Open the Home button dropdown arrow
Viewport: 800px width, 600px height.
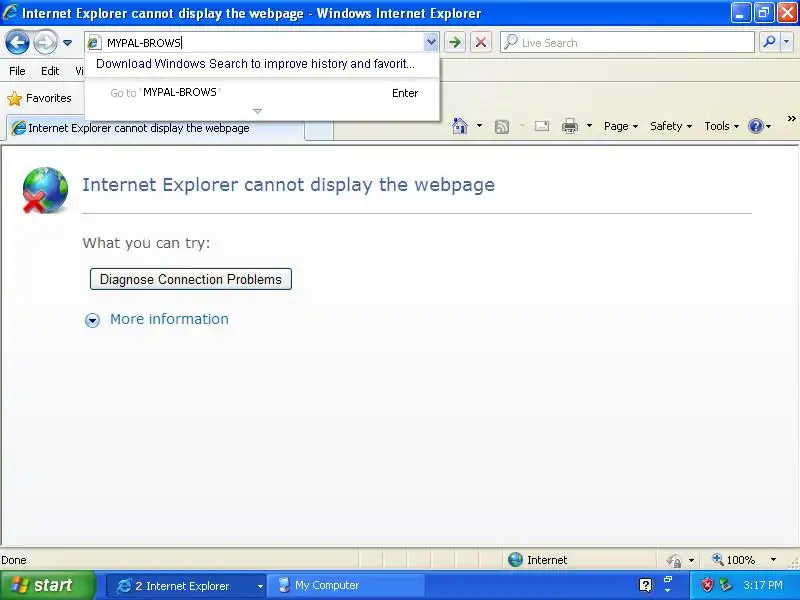click(x=479, y=126)
